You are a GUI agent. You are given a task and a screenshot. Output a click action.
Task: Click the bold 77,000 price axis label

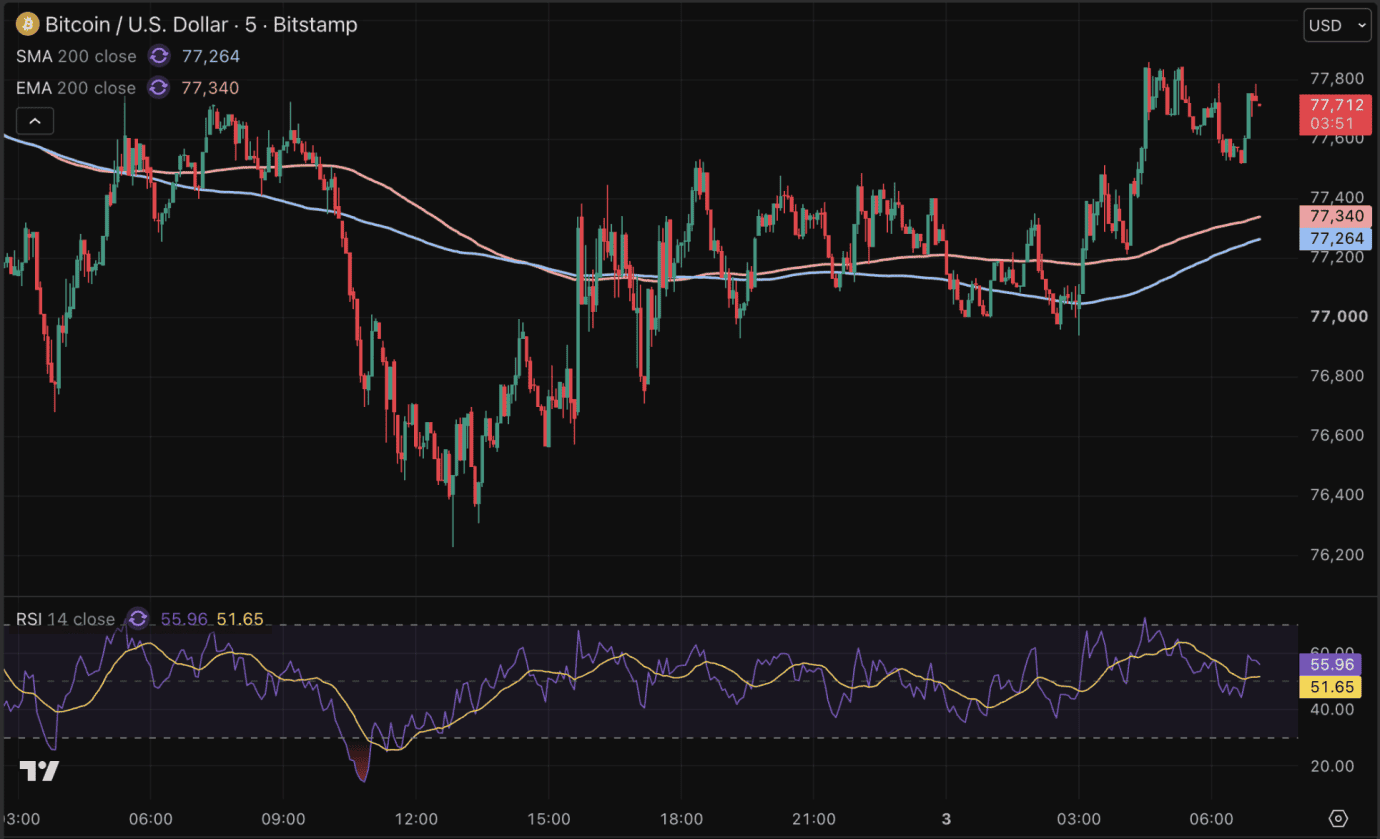[1337, 316]
